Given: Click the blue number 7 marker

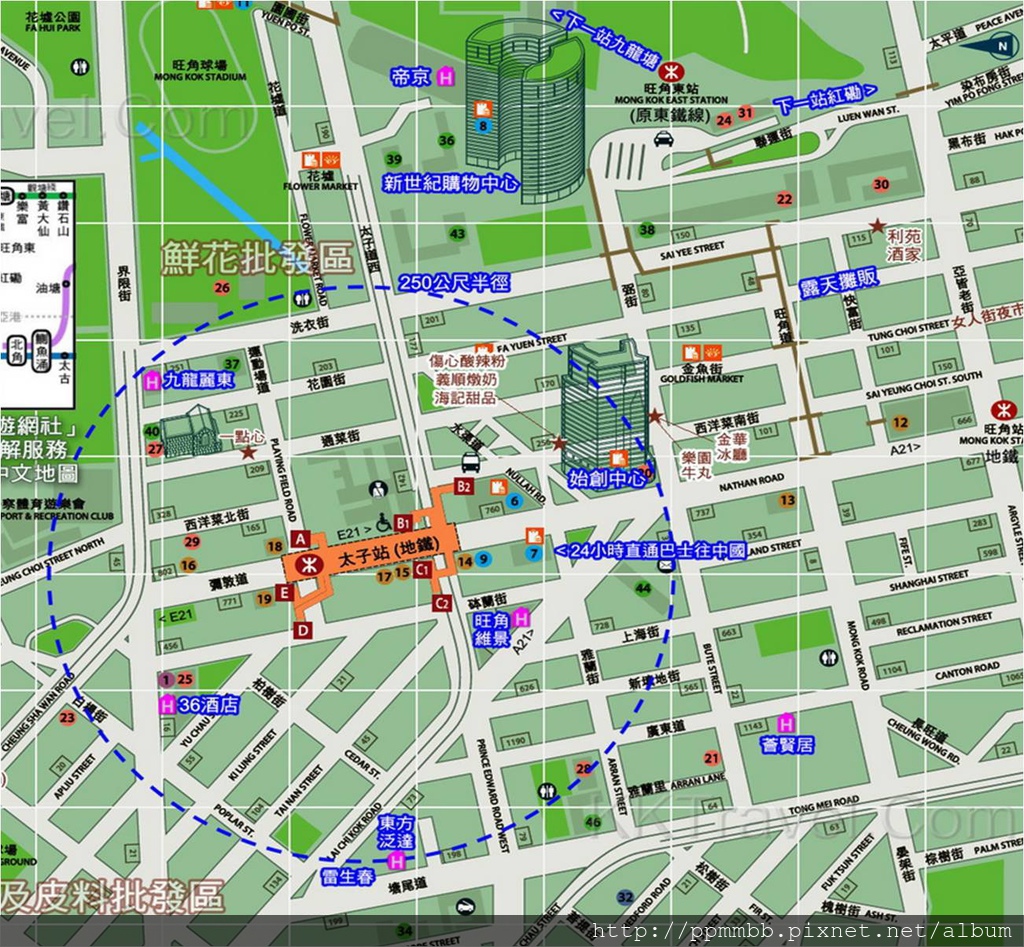Looking at the screenshot, I should point(534,554).
